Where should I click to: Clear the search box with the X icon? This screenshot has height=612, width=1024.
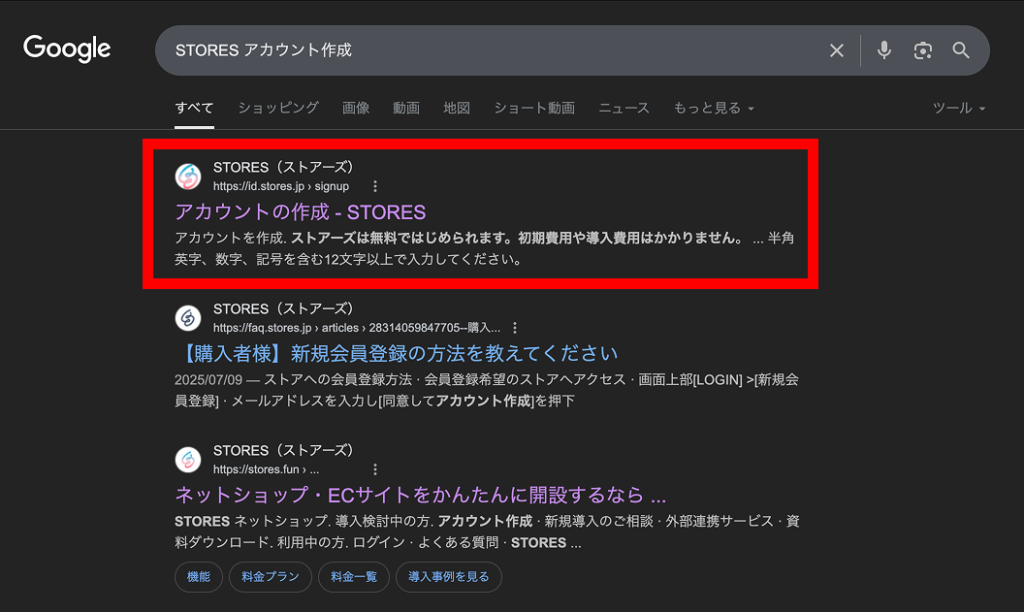837,50
